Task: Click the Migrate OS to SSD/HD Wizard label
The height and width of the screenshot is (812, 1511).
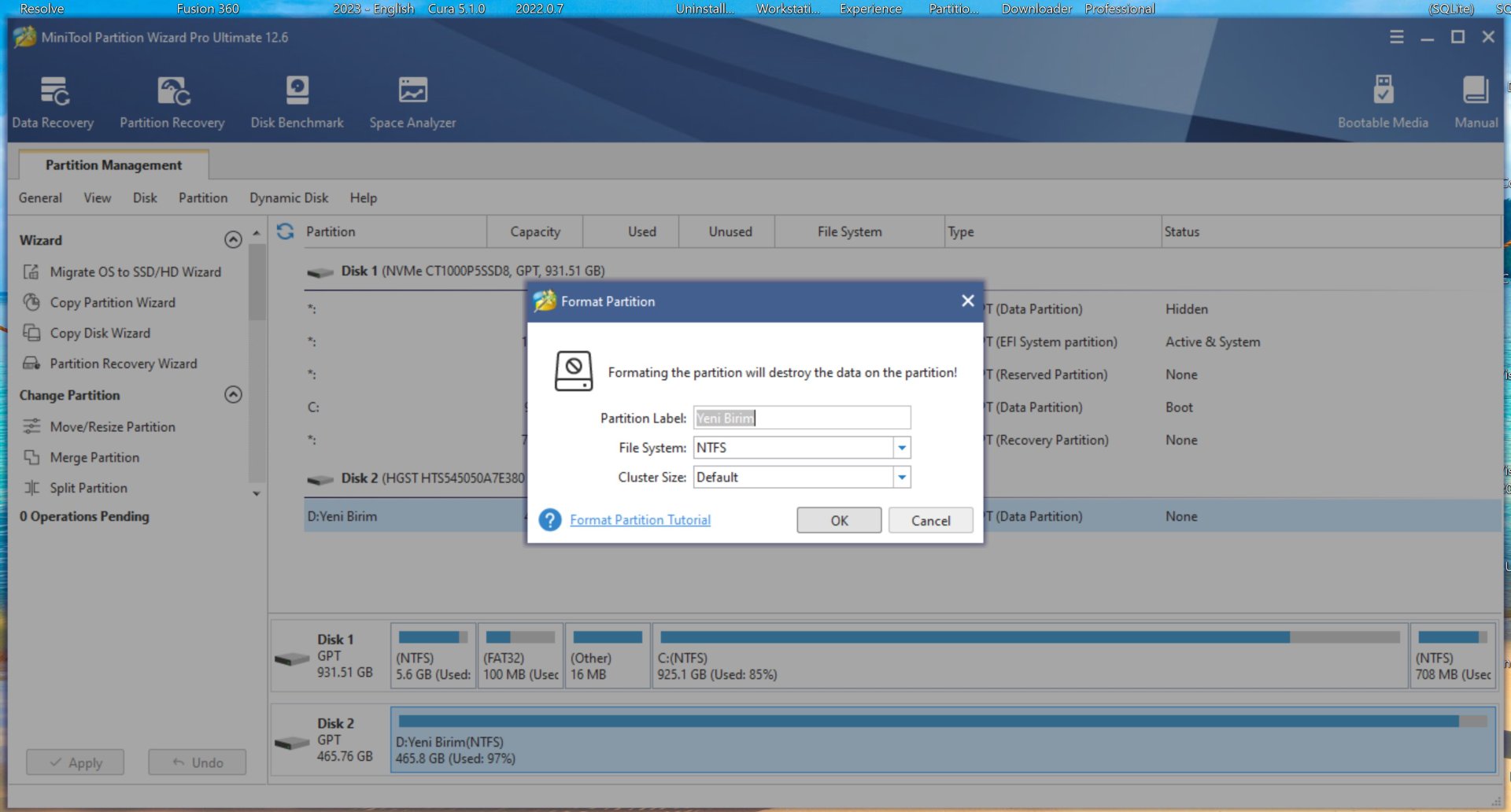Action: pyautogui.click(x=135, y=271)
